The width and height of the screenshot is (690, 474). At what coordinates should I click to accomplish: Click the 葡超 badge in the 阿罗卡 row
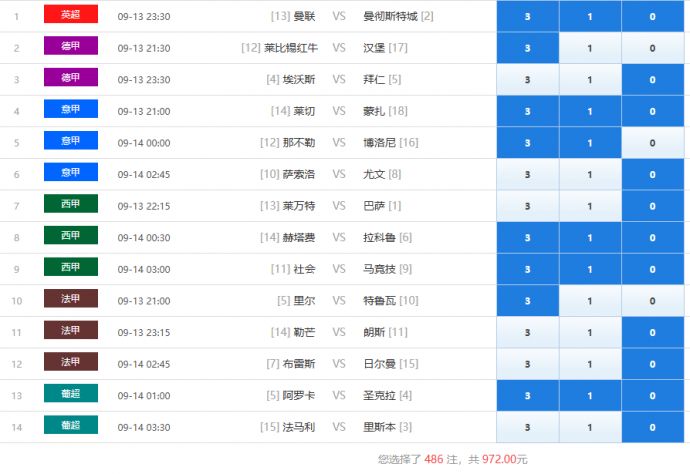71,393
